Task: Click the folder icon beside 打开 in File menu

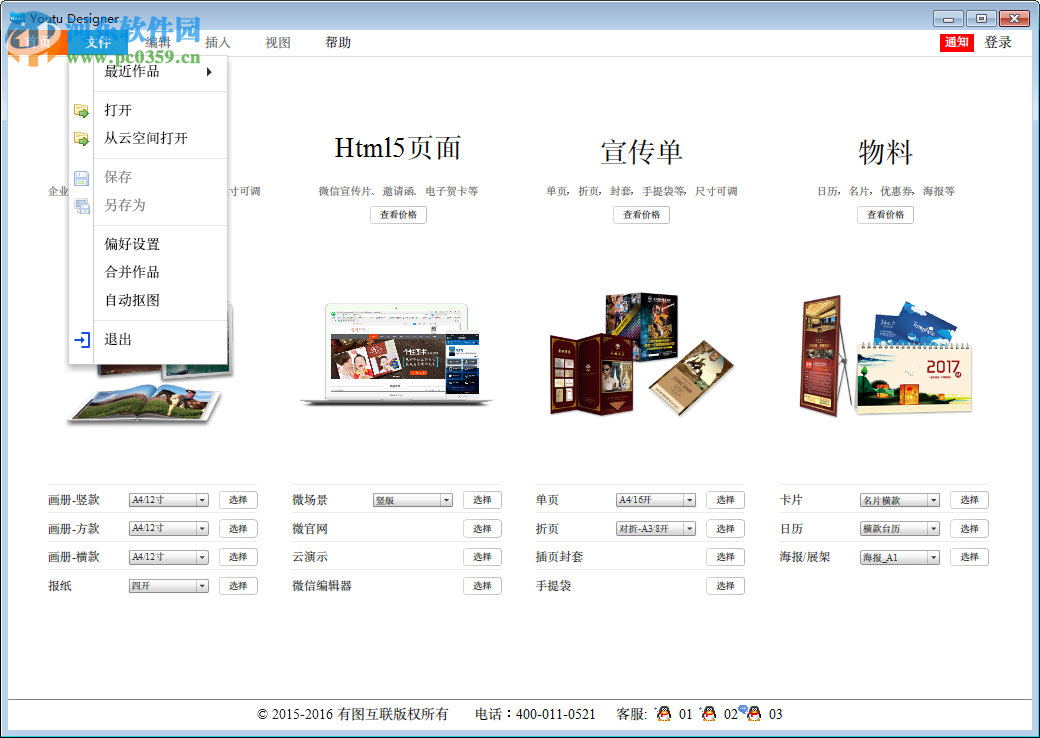Action: pos(83,110)
